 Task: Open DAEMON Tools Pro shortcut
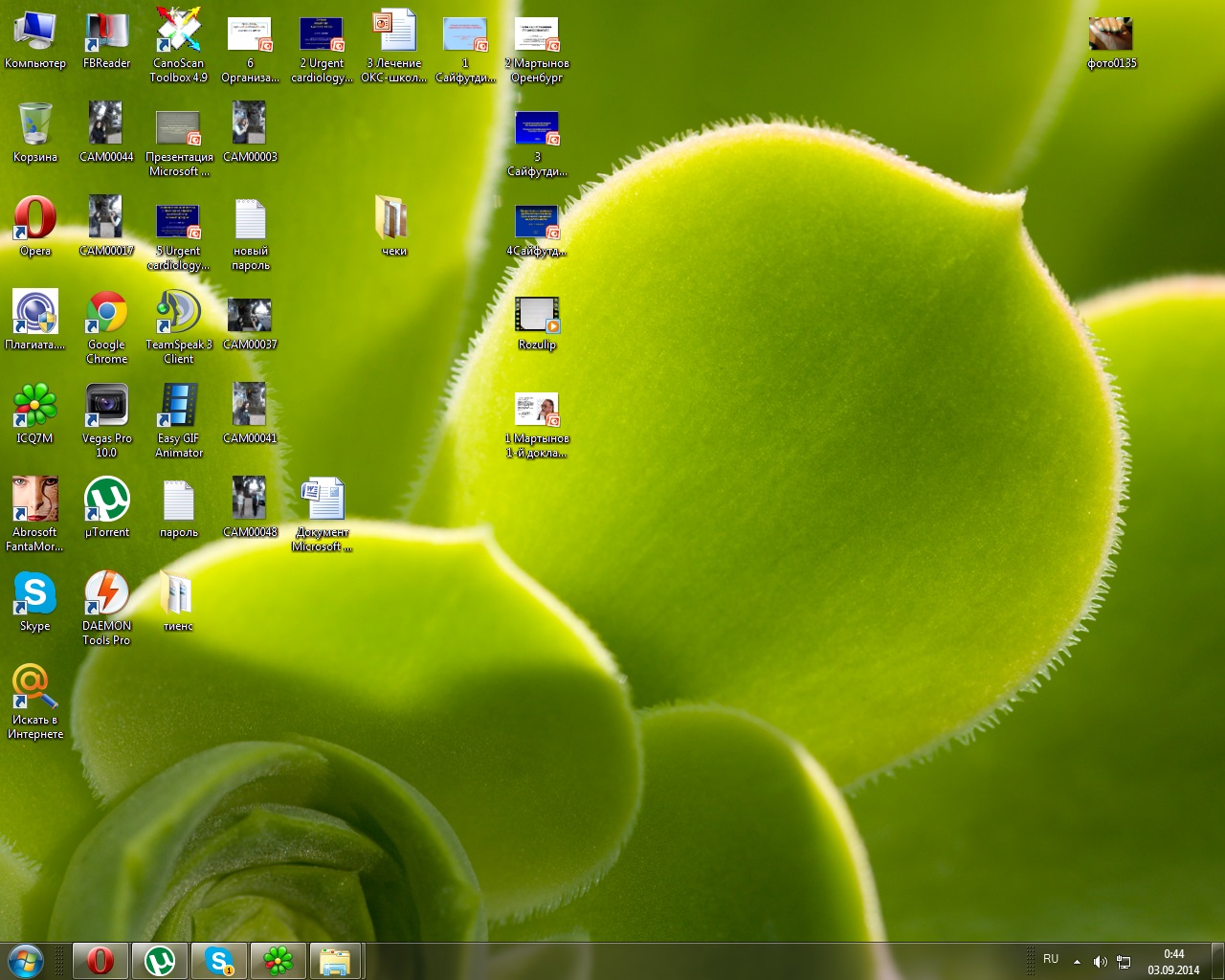(x=106, y=608)
